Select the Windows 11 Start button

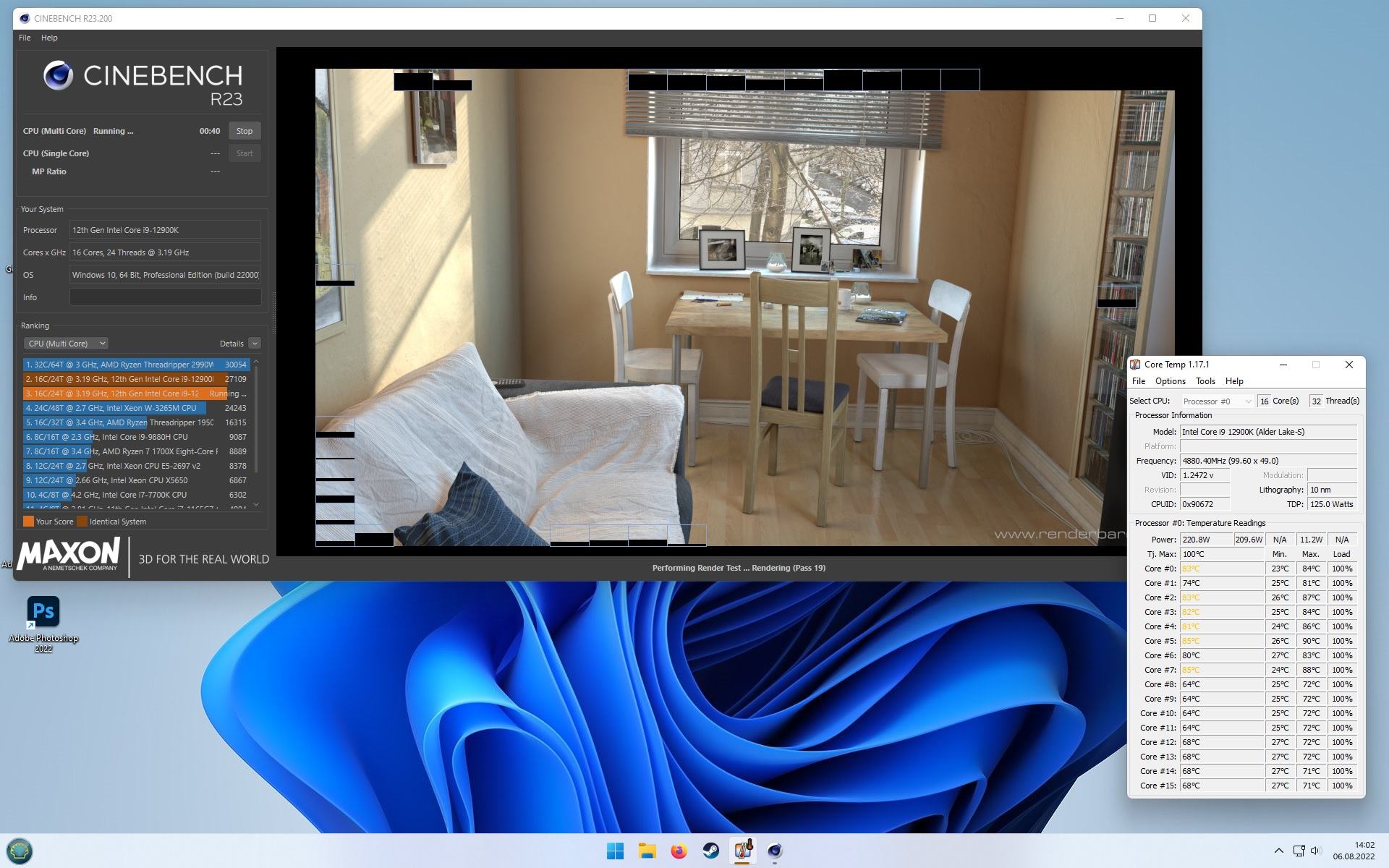[618, 850]
